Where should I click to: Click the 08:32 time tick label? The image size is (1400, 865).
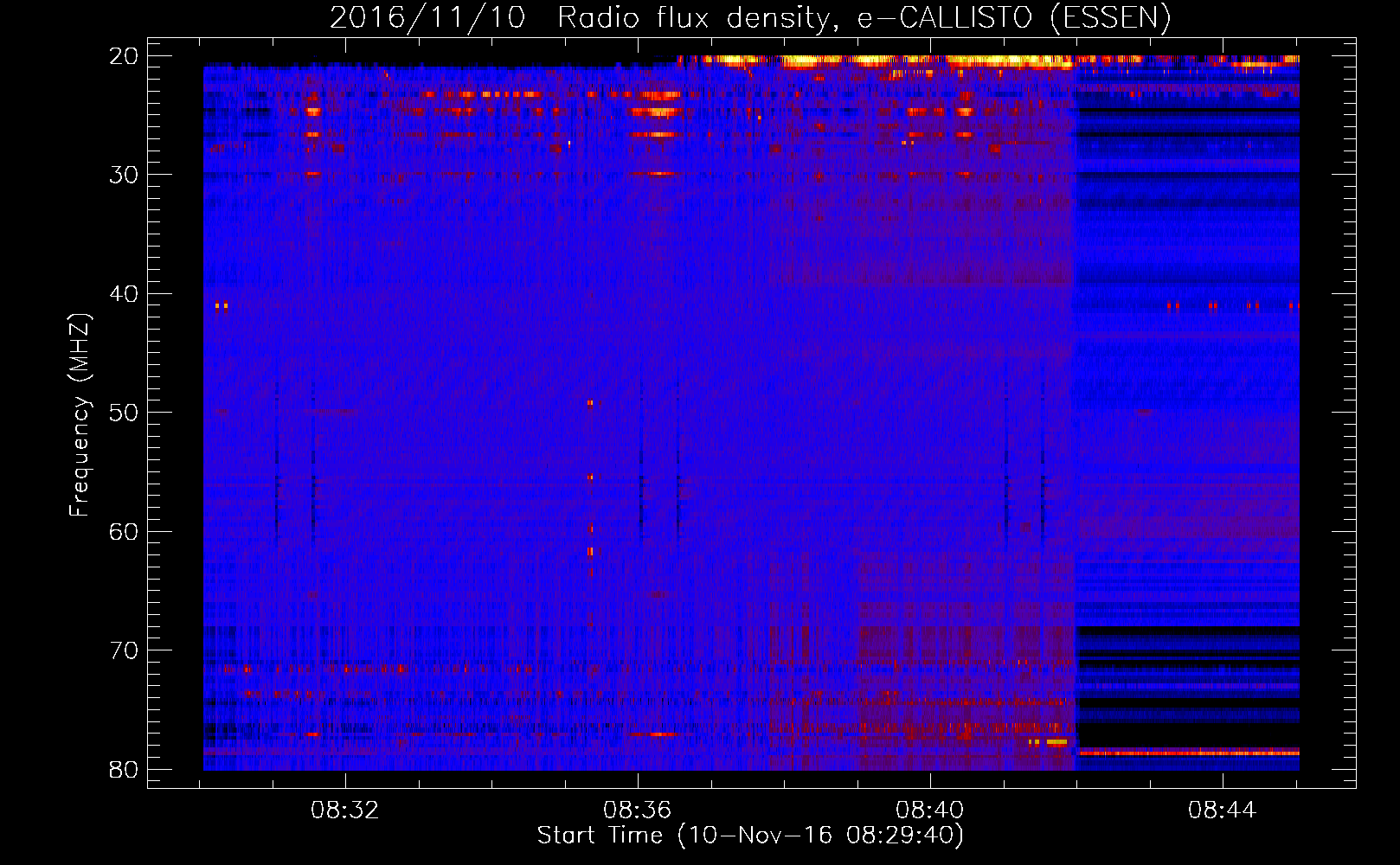click(345, 811)
